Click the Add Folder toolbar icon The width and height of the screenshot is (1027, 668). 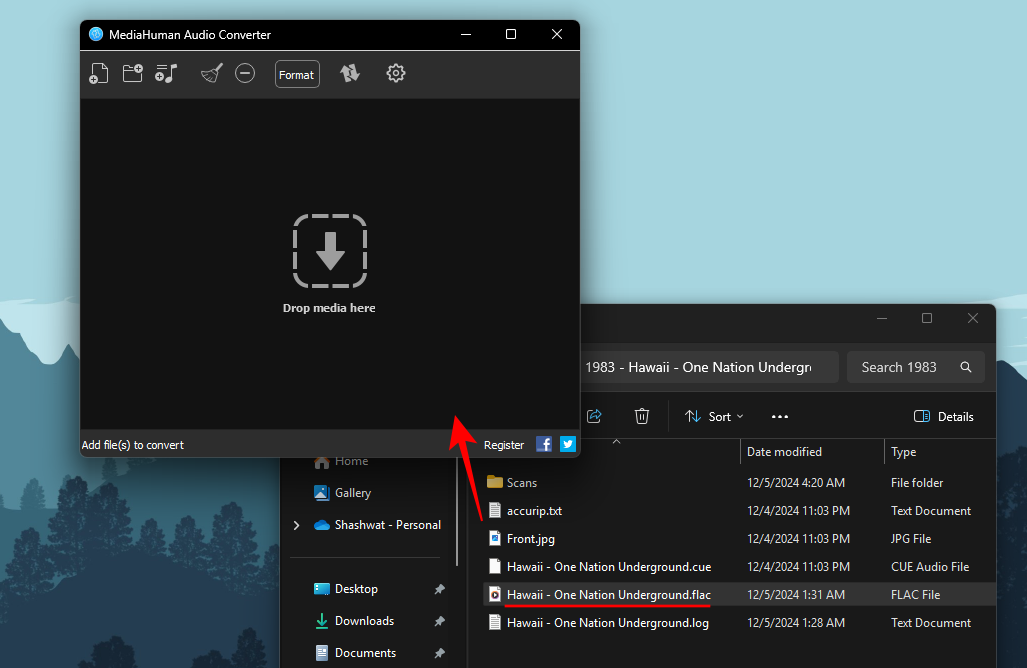132,73
